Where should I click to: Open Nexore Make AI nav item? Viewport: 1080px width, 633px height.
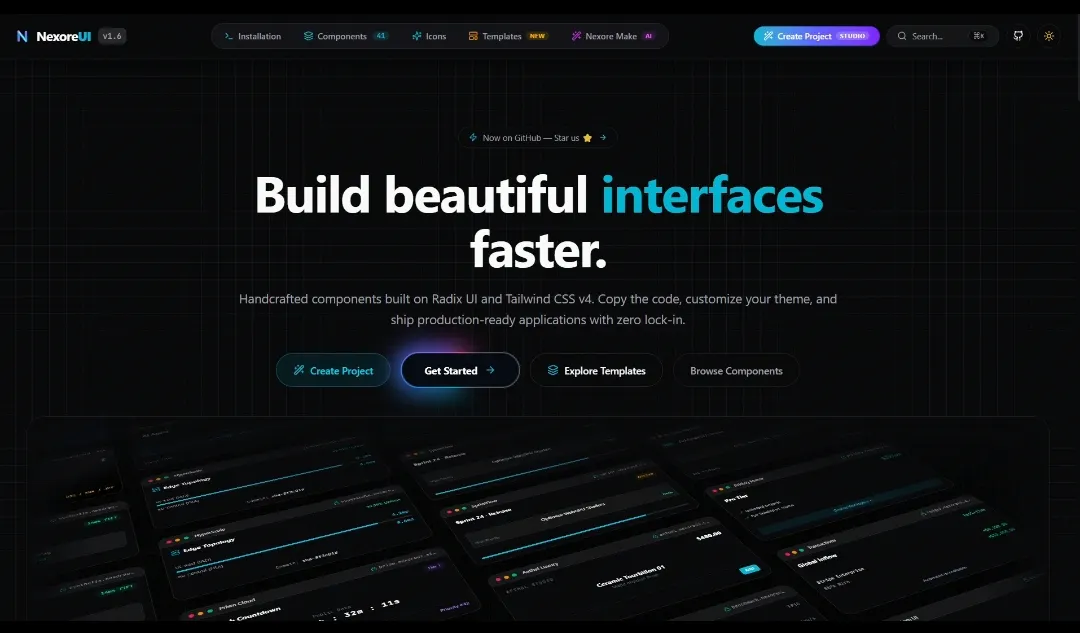pyautogui.click(x=612, y=36)
